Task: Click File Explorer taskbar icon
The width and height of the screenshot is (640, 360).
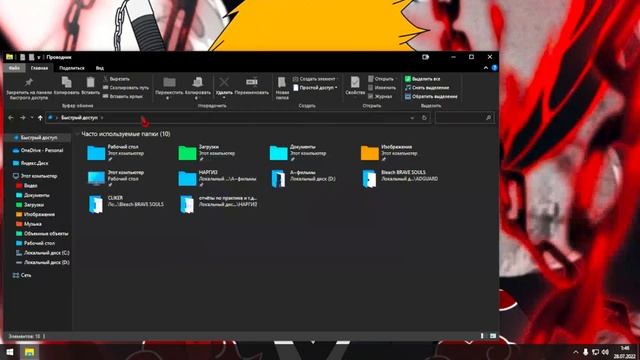Action: (x=29, y=352)
